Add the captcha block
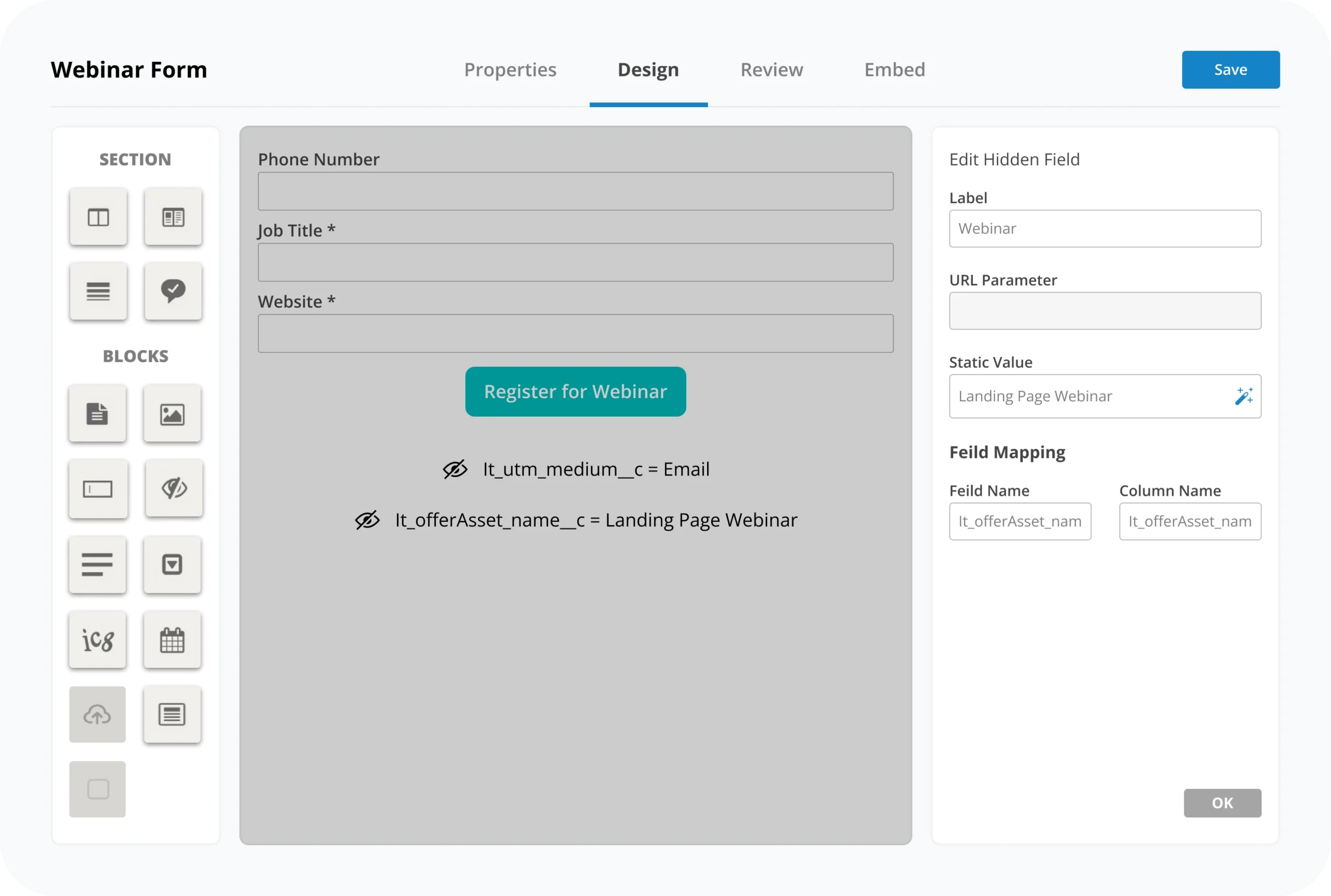 [x=98, y=640]
